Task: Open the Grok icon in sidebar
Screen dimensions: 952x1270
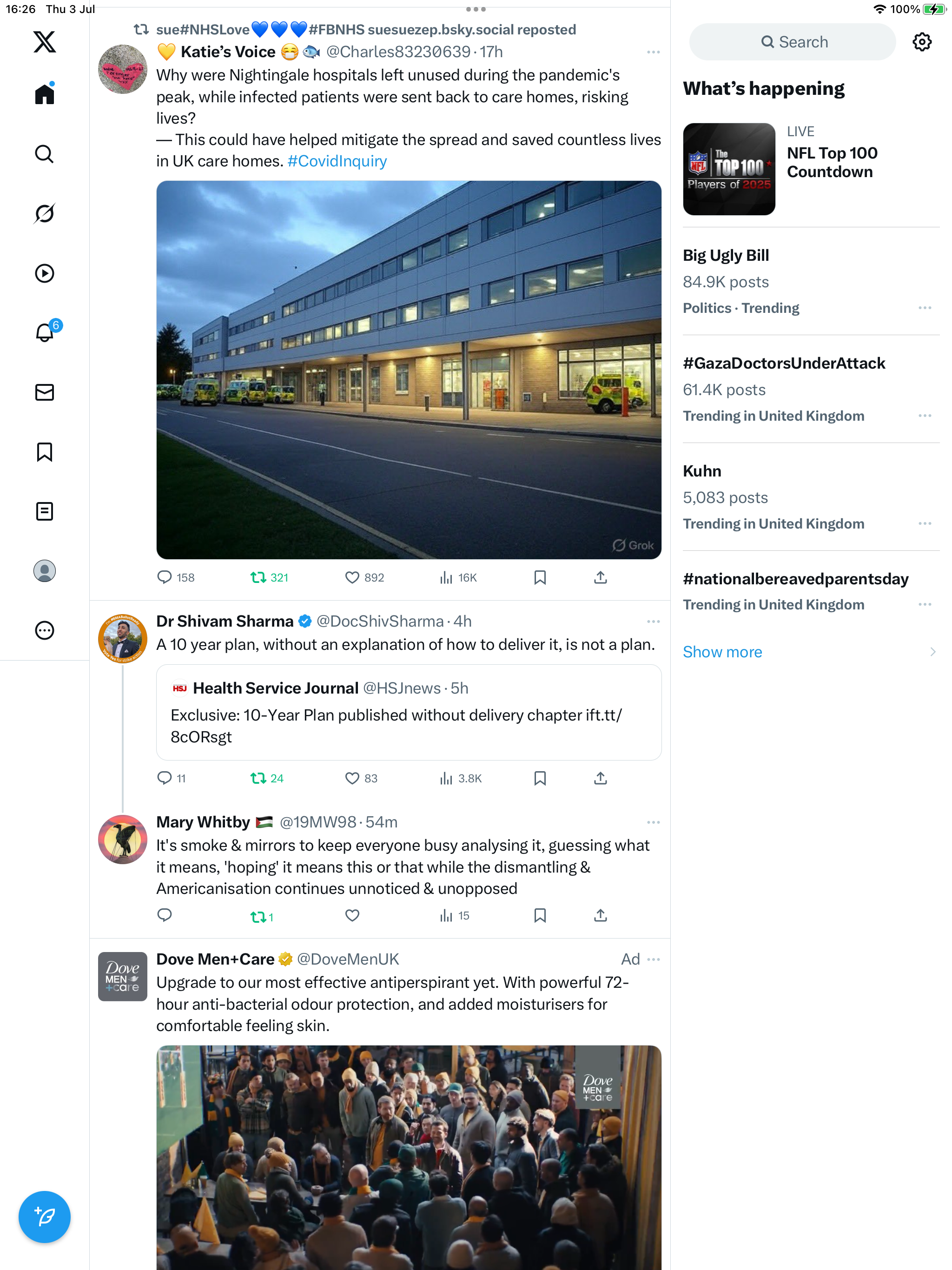Action: coord(44,213)
